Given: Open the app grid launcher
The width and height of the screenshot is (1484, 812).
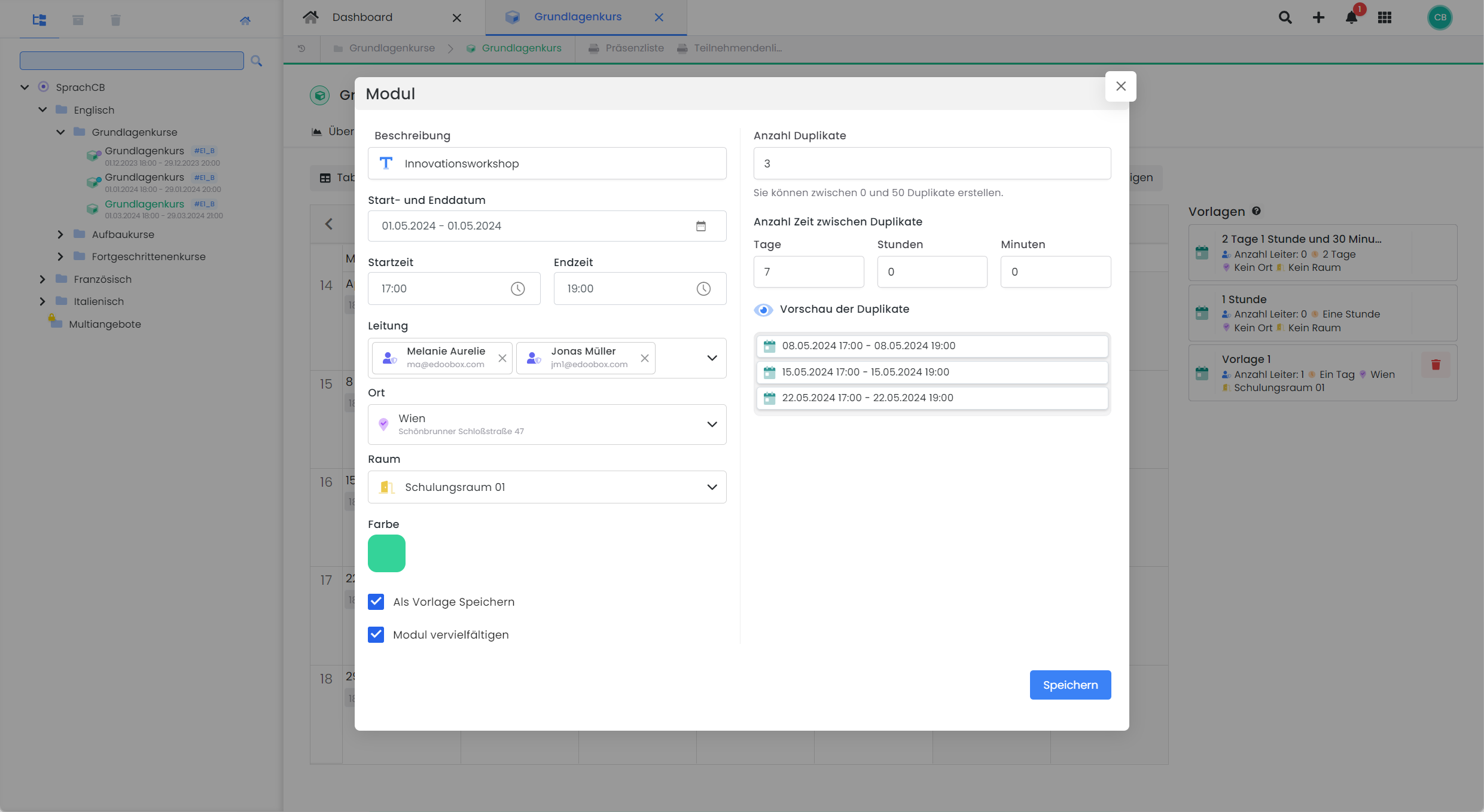Looking at the screenshot, I should (x=1385, y=17).
